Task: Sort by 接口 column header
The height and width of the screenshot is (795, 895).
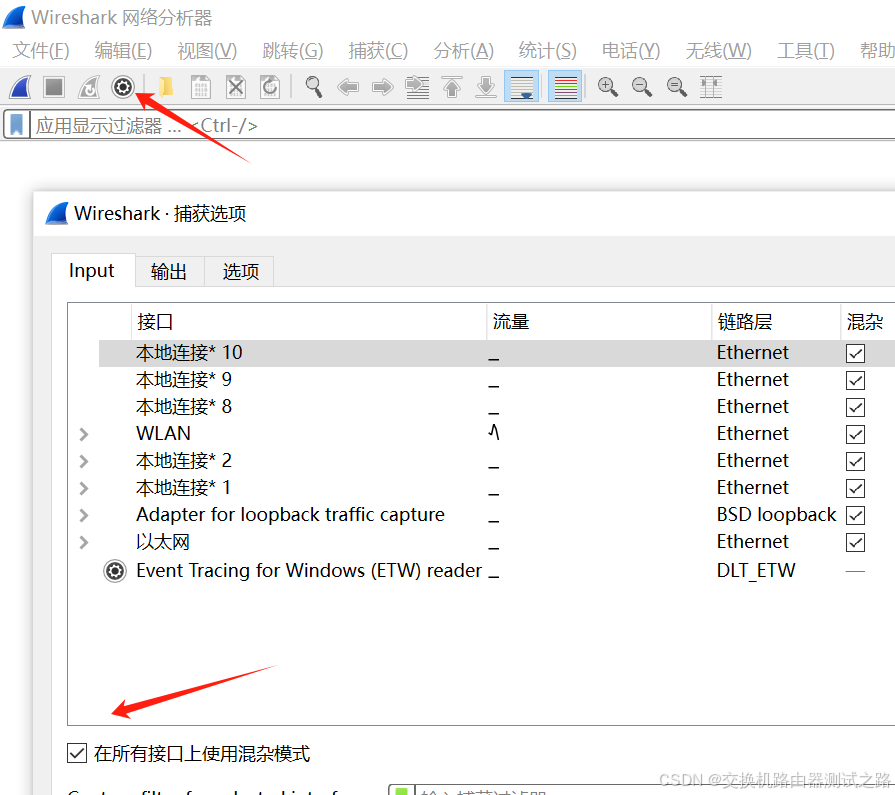Action: point(308,322)
